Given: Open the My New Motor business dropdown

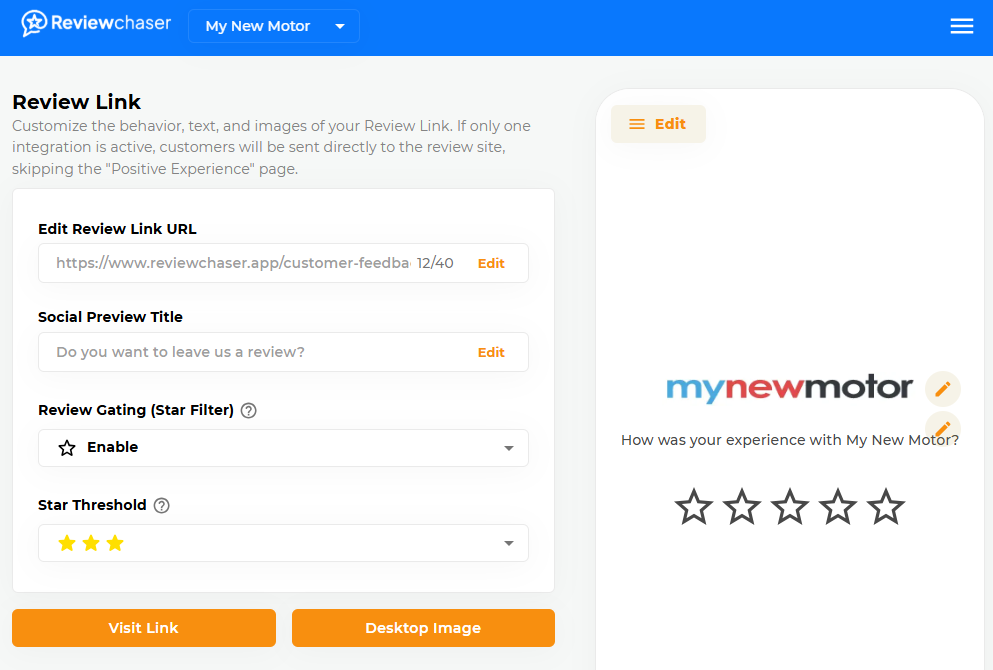Looking at the screenshot, I should [x=274, y=26].
